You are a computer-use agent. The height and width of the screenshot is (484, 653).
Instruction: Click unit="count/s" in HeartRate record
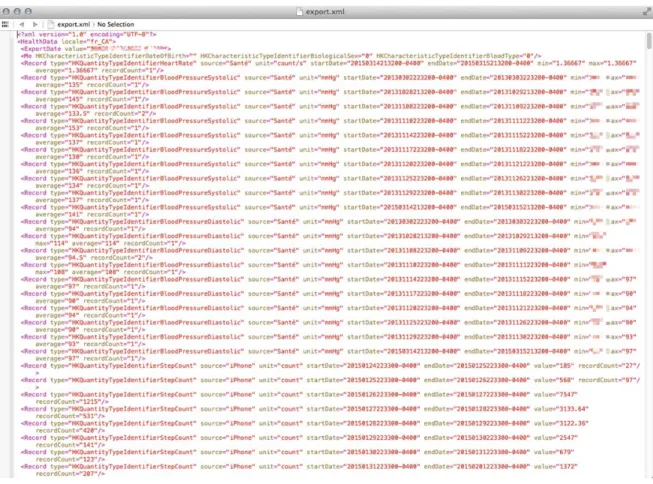[x=280, y=63]
